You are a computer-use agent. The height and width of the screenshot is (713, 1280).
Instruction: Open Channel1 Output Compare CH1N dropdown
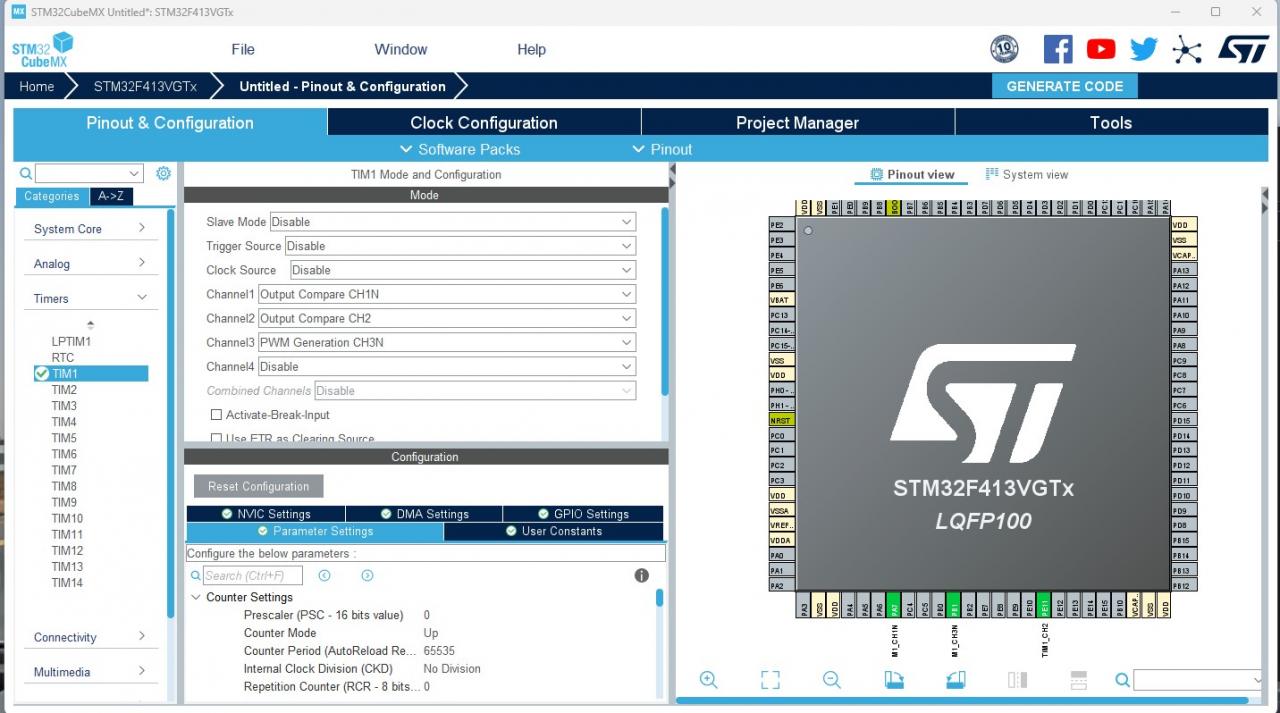pyautogui.click(x=446, y=294)
